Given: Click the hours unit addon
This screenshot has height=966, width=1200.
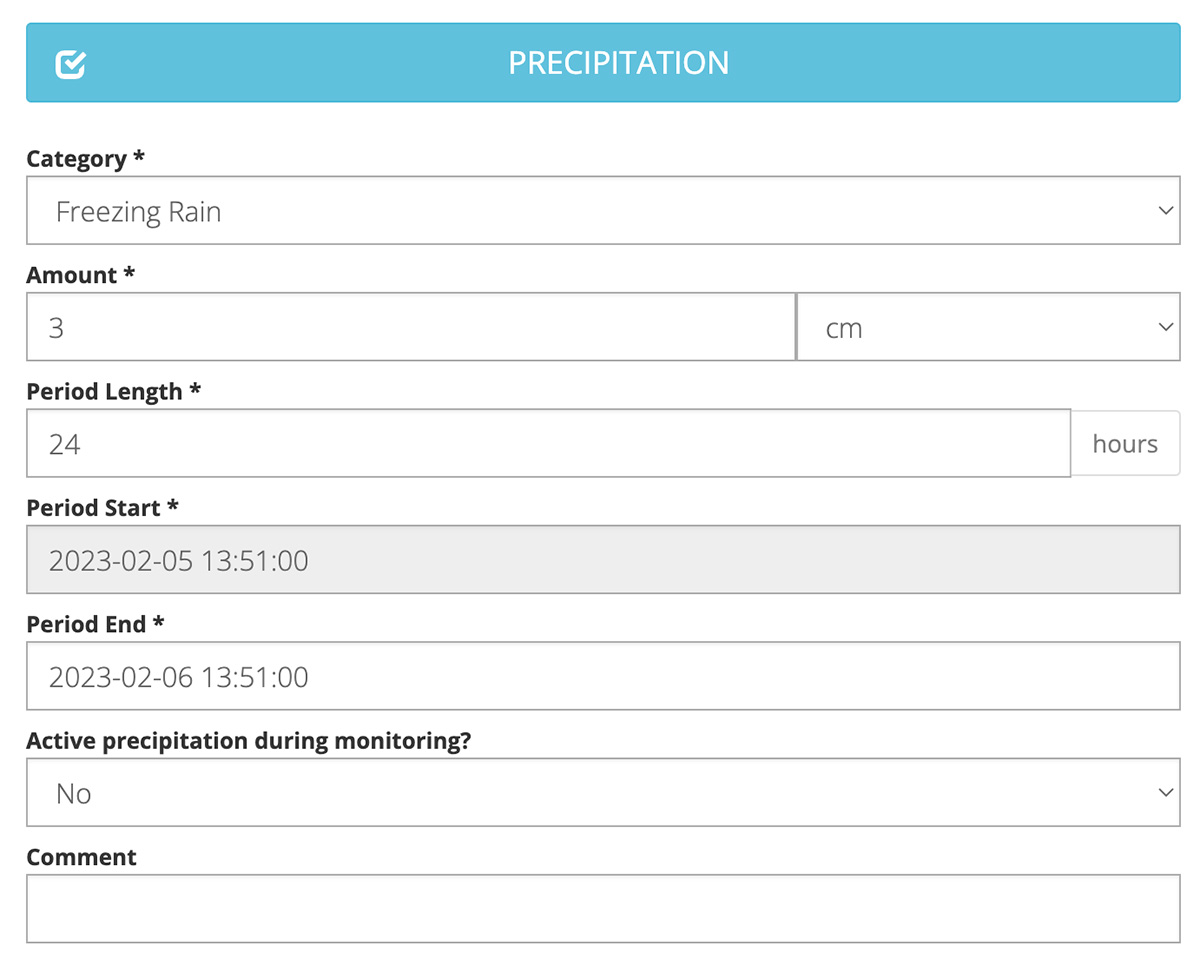Looking at the screenshot, I should (x=1125, y=443).
